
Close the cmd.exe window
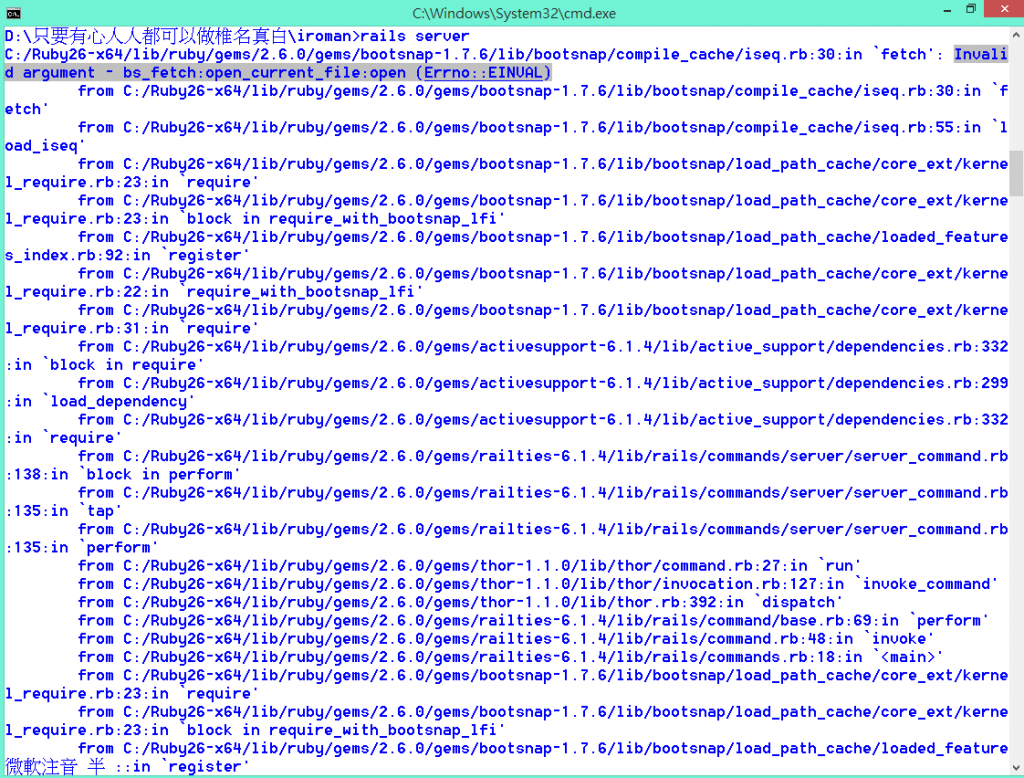[1004, 8]
